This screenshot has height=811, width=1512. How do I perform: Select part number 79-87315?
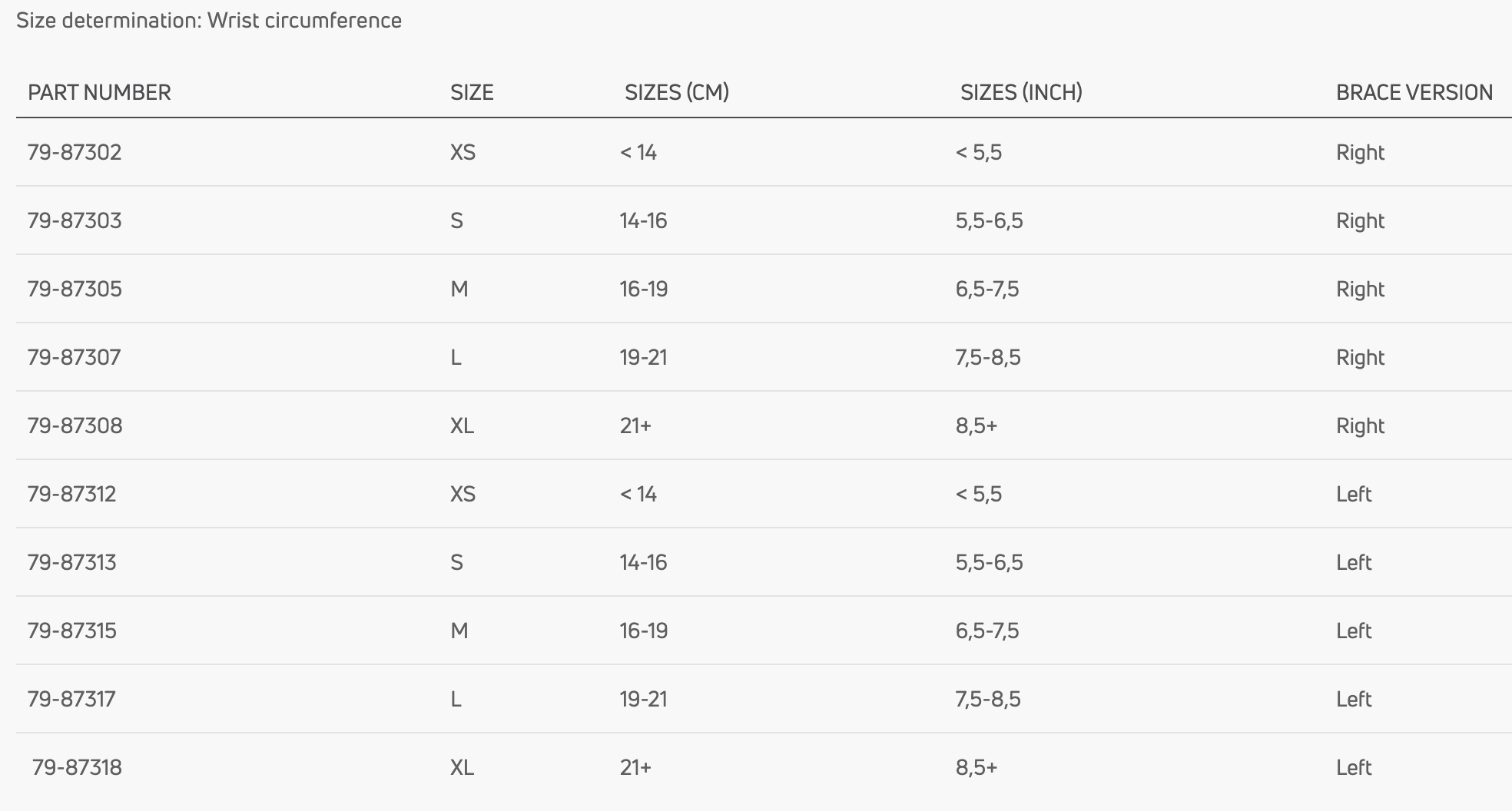pos(72,631)
